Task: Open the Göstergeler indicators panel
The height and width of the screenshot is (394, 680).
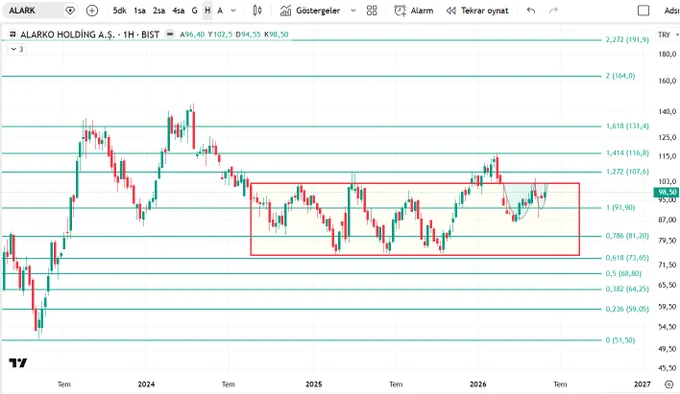Action: coord(310,10)
